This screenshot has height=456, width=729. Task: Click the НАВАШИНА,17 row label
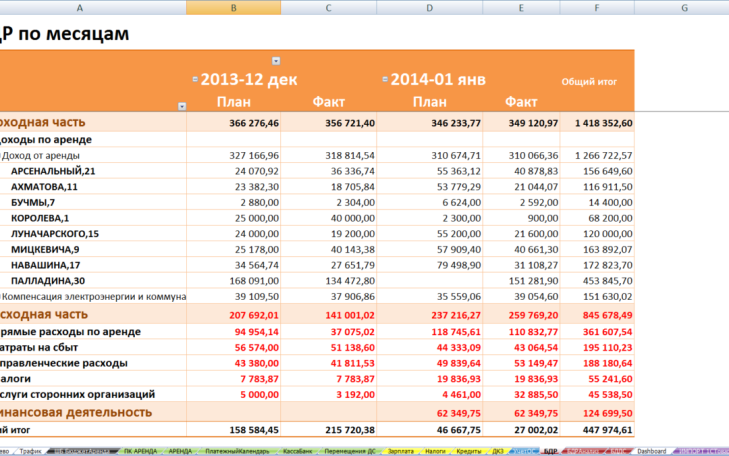click(46, 265)
